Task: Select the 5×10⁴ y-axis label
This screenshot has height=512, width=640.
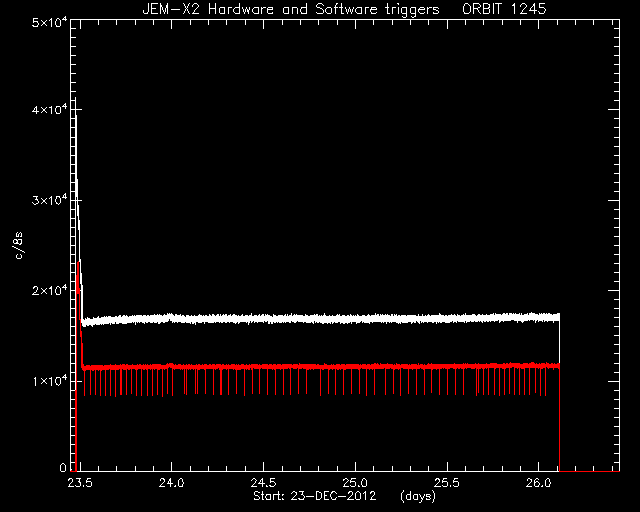Action: (49, 22)
